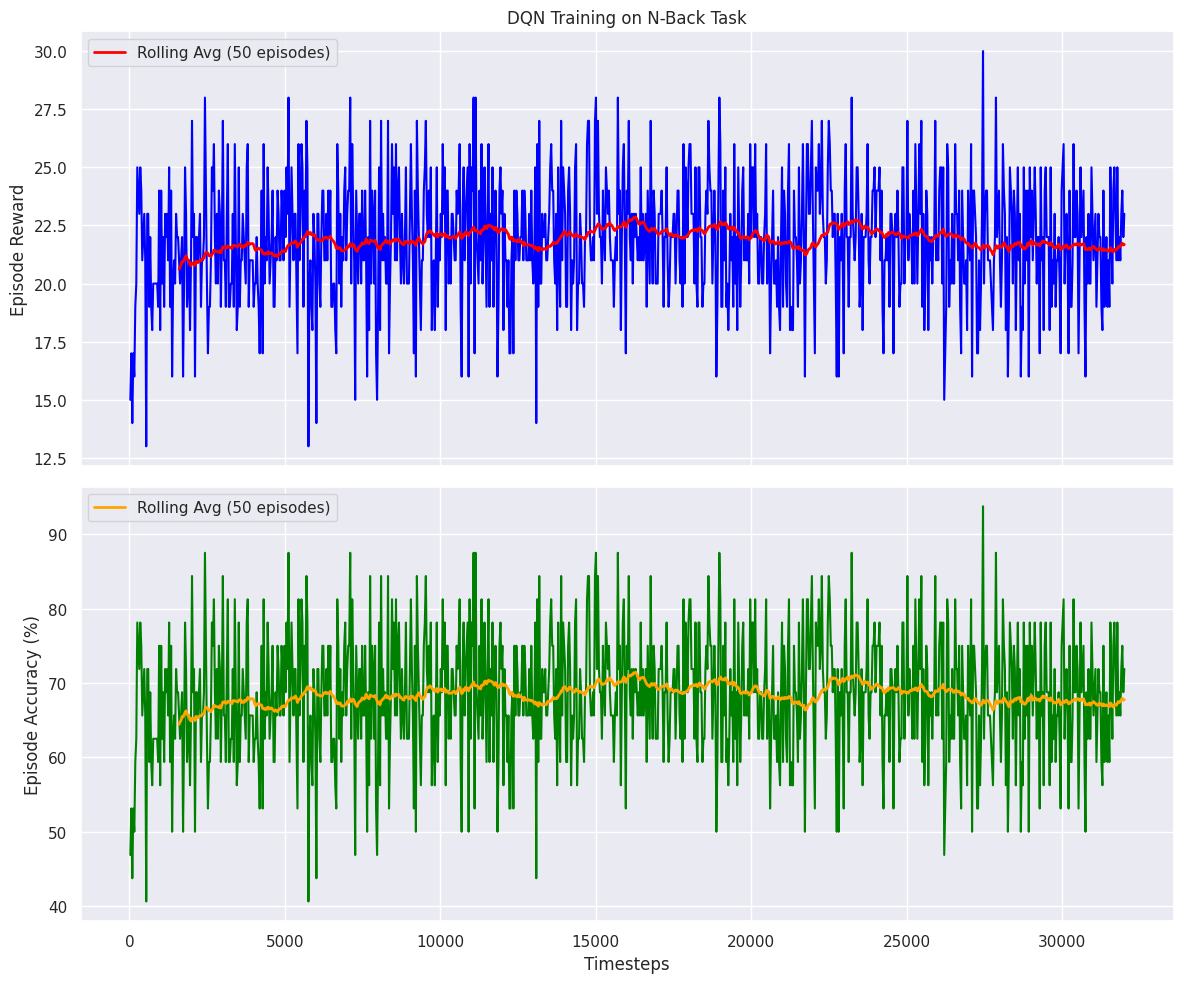Image resolution: width=1184 pixels, height=983 pixels.
Task: Select the bottom chart's 'Rolling Avg (50 episodes)' legend text
Action: (x=234, y=508)
